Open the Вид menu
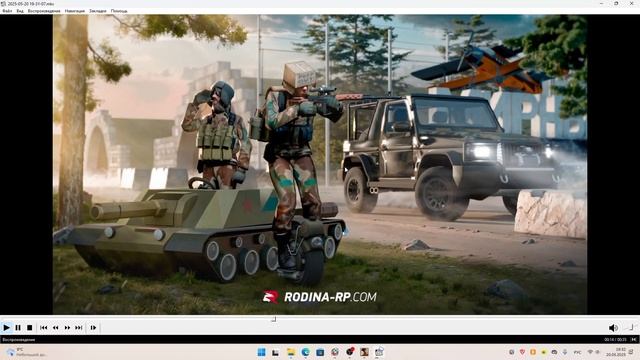 [x=20, y=11]
